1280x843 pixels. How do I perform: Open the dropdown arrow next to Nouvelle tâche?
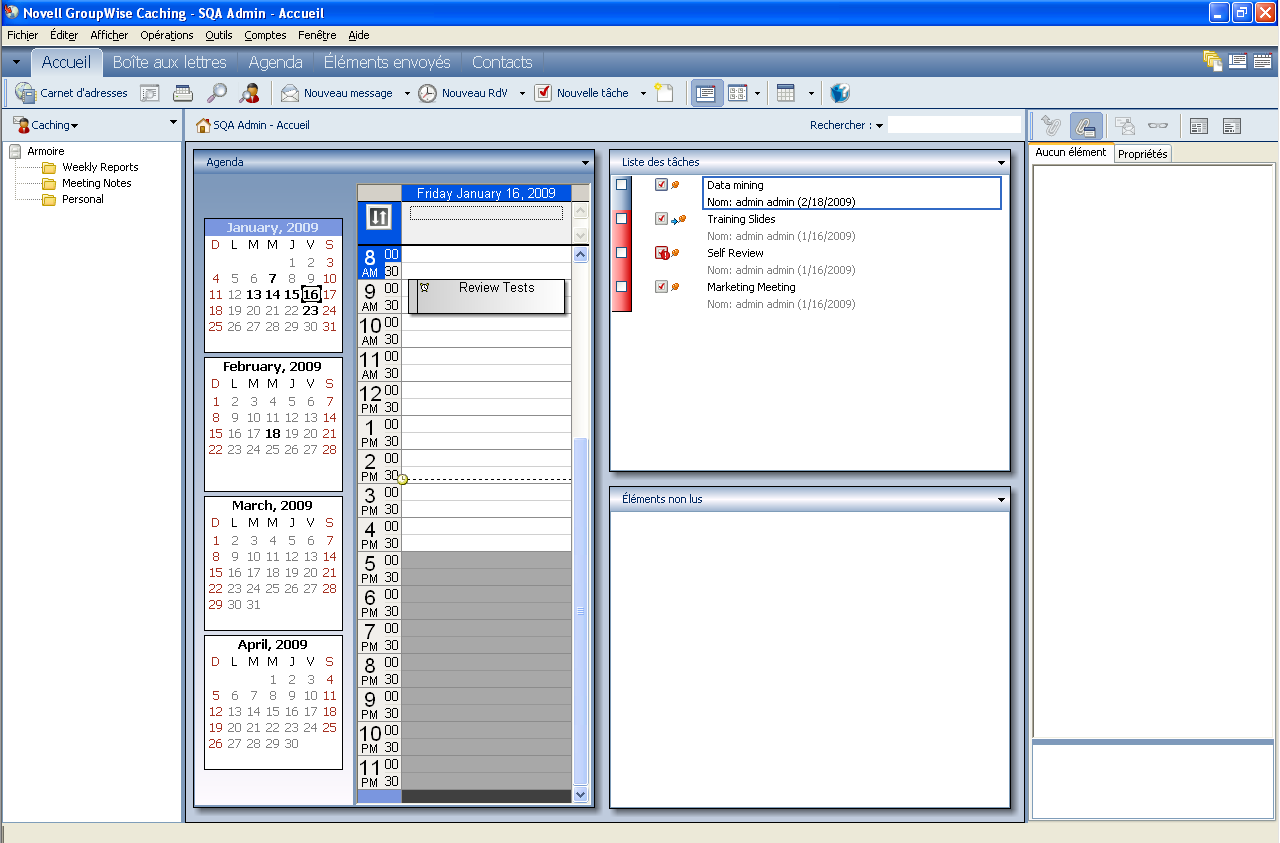[x=642, y=94]
